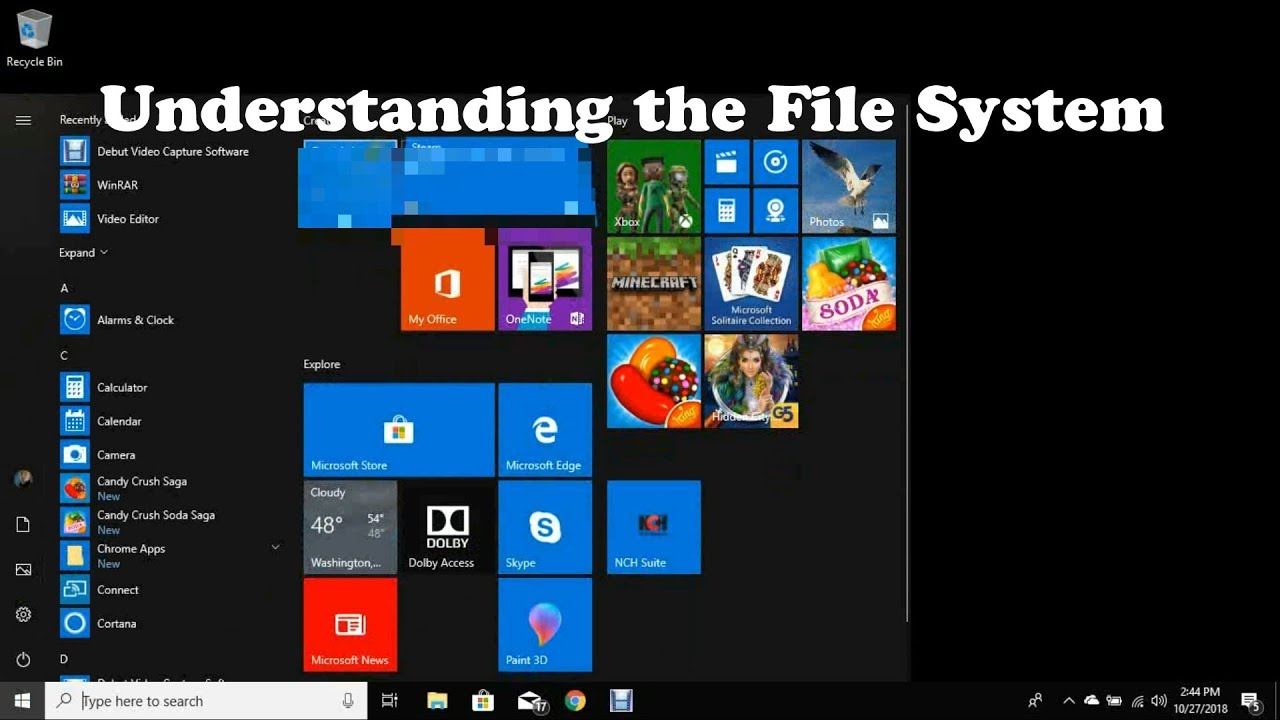Launch the Candy Crush Saga tile

pyautogui.click(x=654, y=381)
